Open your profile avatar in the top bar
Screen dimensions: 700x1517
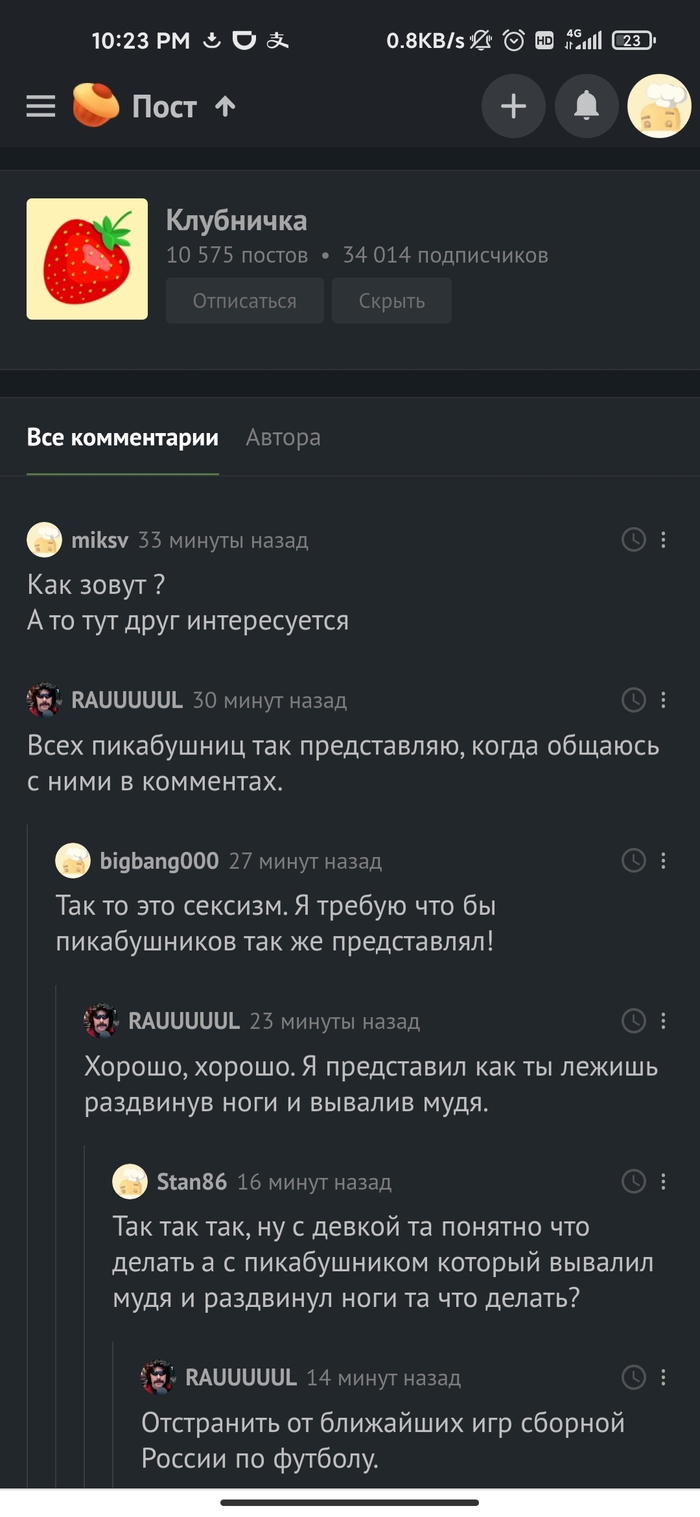(x=659, y=106)
